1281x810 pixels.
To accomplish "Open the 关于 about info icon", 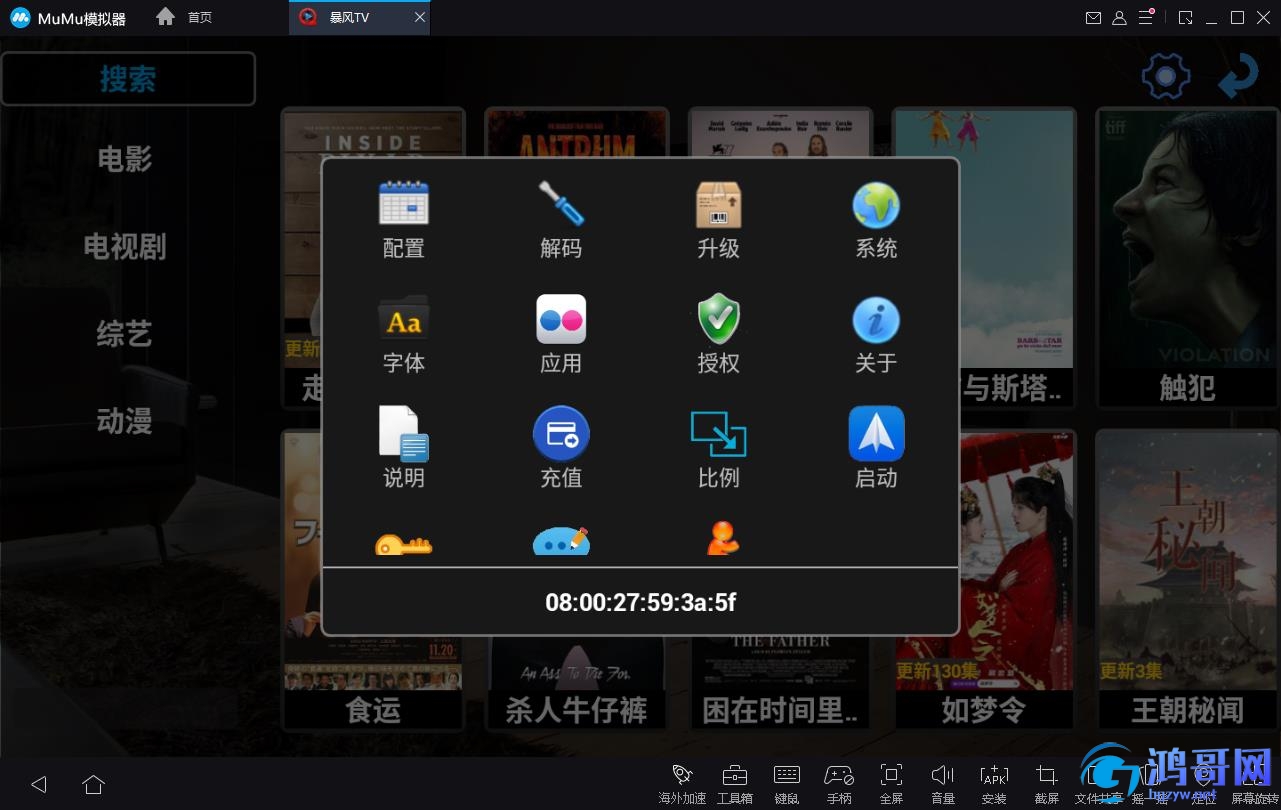I will [x=876, y=320].
